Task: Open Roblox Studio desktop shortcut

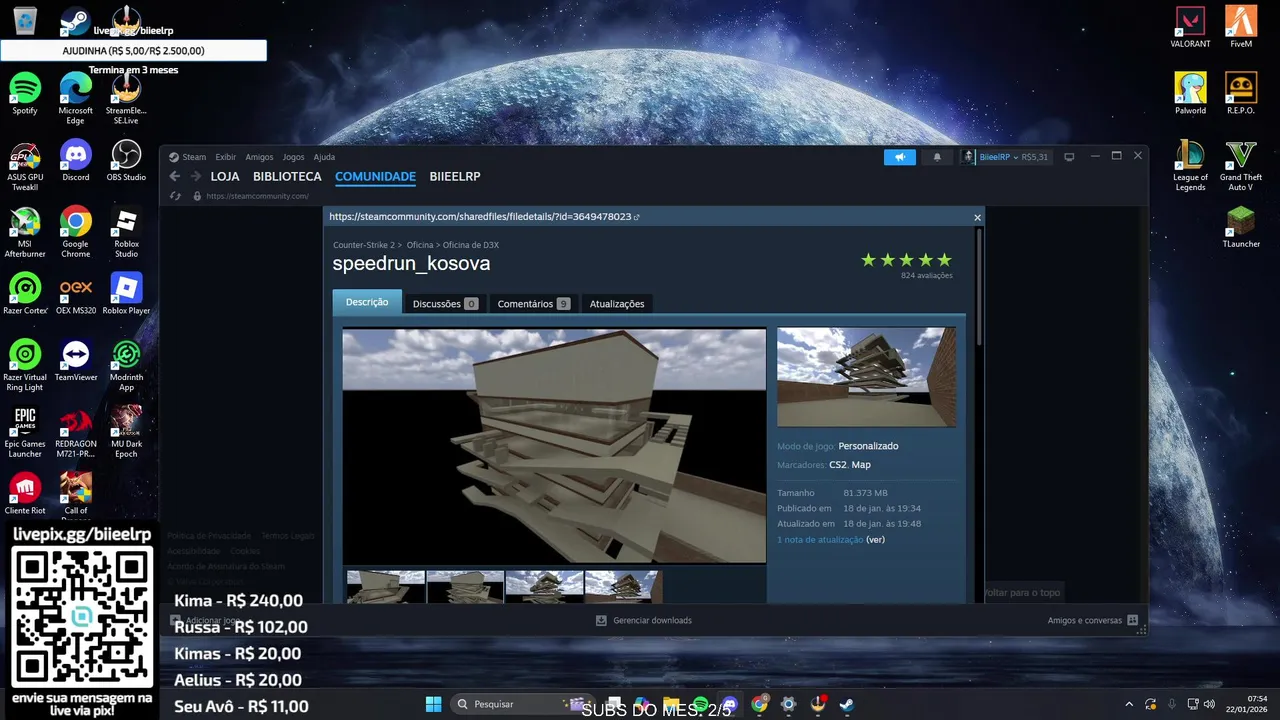Action: click(x=126, y=232)
